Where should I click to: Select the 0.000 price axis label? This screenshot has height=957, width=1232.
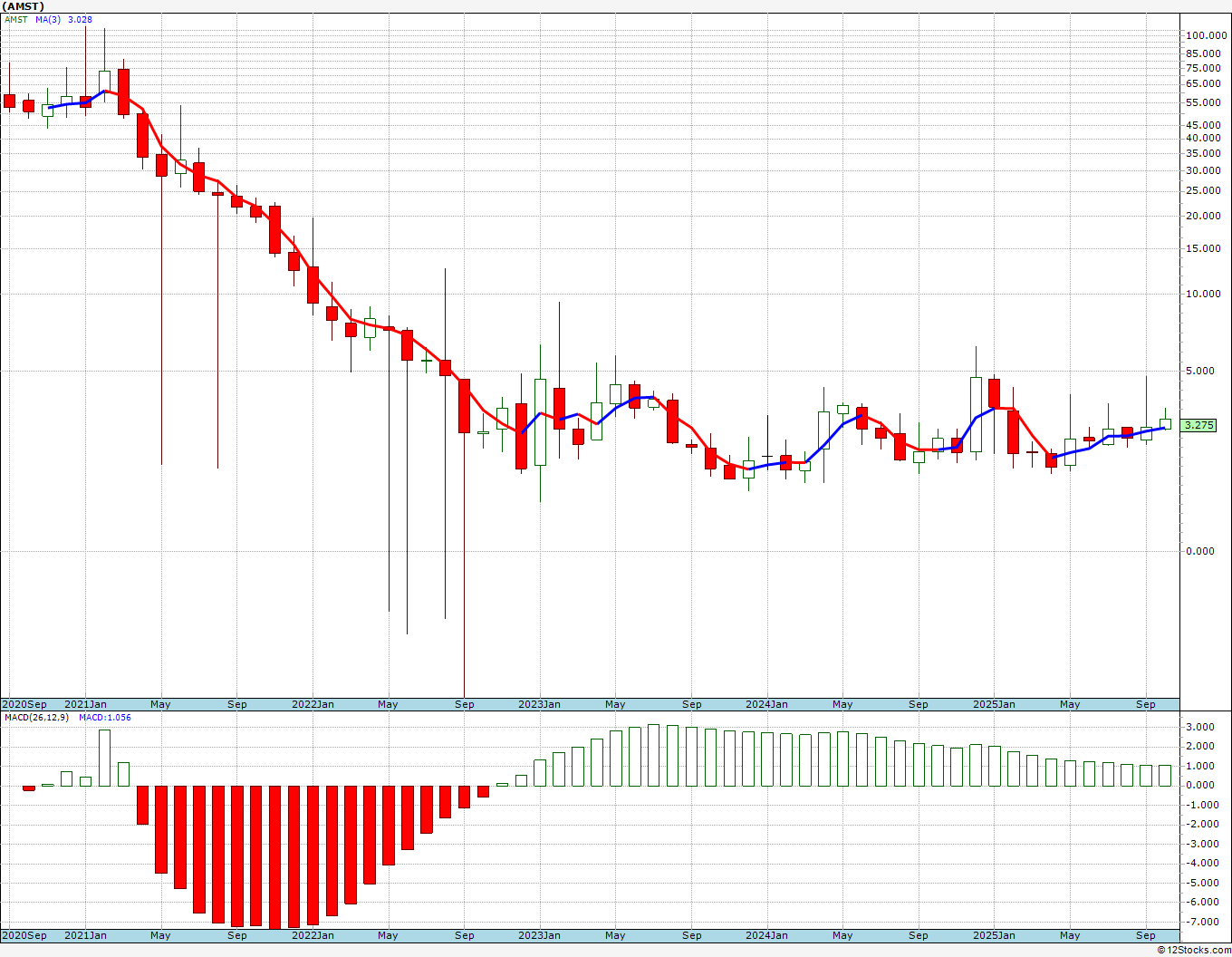click(x=1200, y=551)
